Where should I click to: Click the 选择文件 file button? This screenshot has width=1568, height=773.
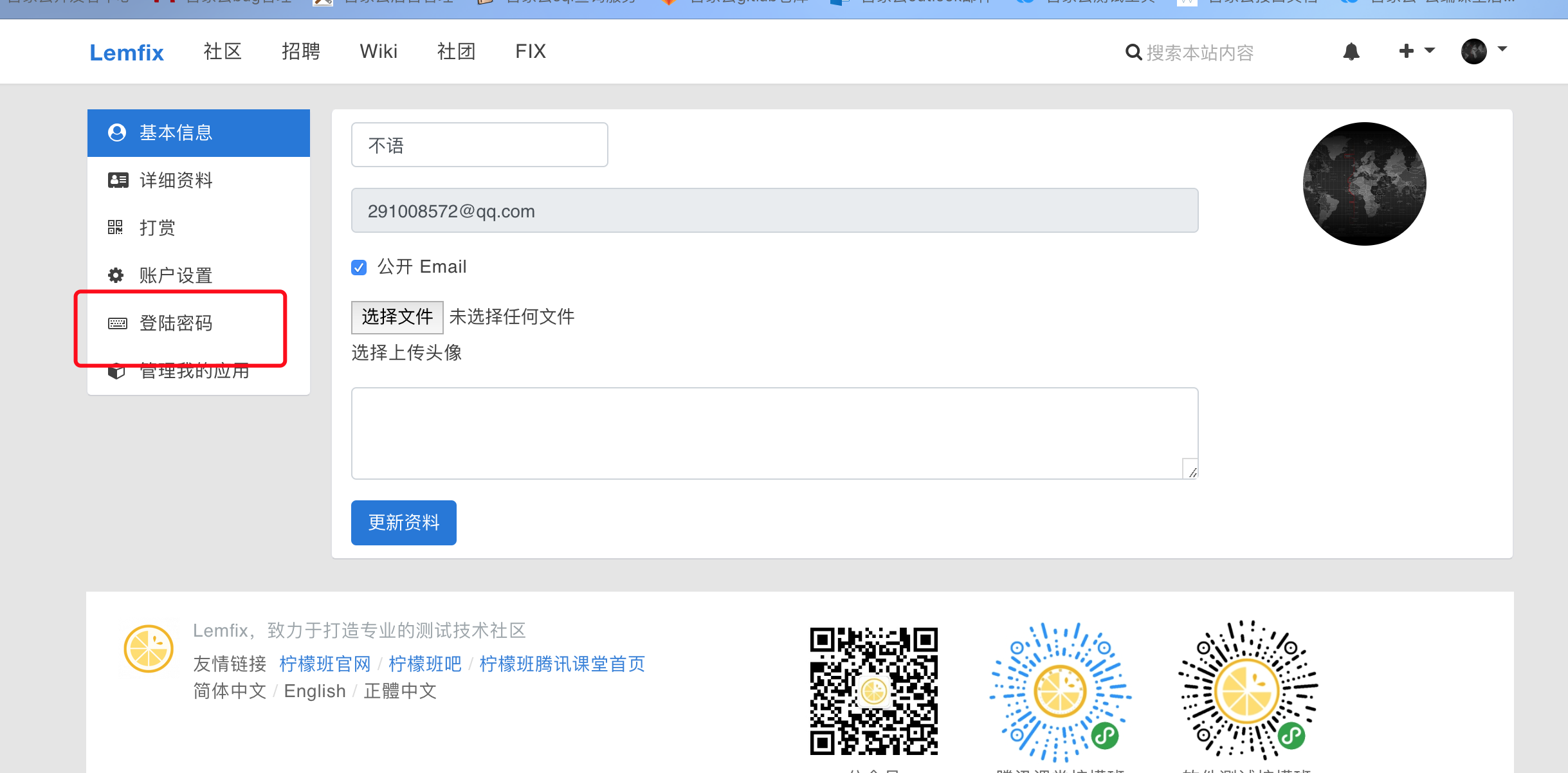pos(397,317)
